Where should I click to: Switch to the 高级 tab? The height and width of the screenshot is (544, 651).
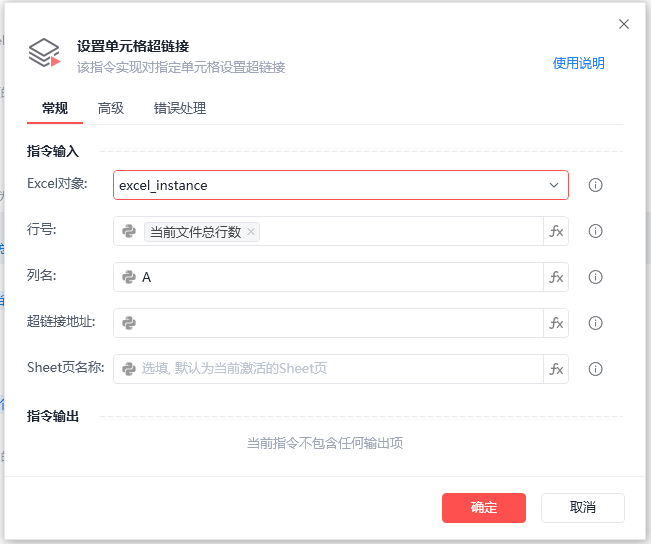(111, 108)
